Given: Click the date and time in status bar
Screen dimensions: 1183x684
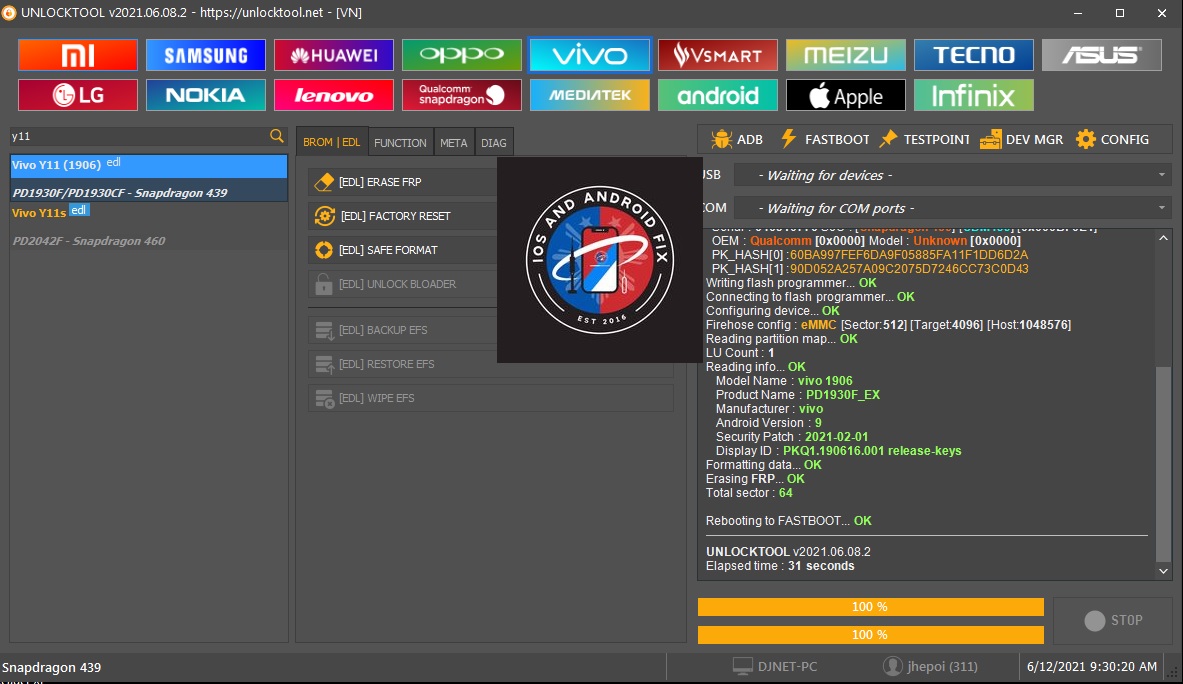Looking at the screenshot, I should (1091, 667).
